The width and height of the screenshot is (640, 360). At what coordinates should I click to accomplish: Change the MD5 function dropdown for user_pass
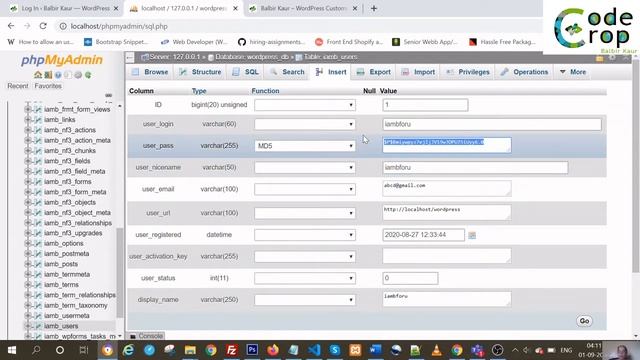pos(305,146)
